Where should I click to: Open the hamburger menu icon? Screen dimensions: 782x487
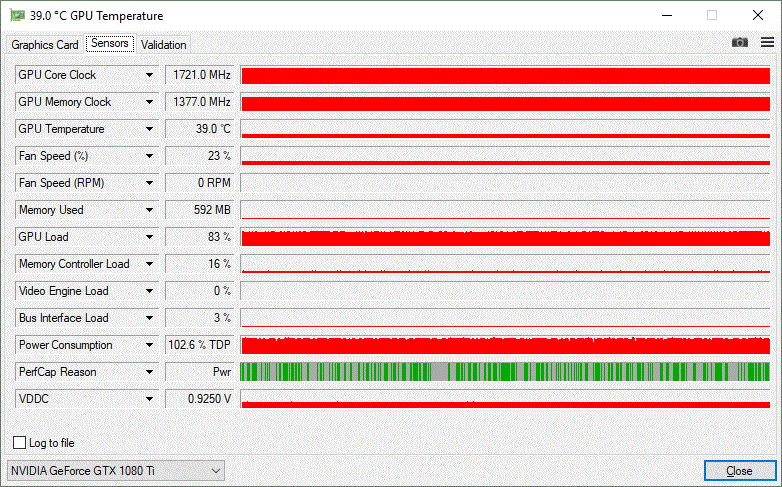point(767,43)
